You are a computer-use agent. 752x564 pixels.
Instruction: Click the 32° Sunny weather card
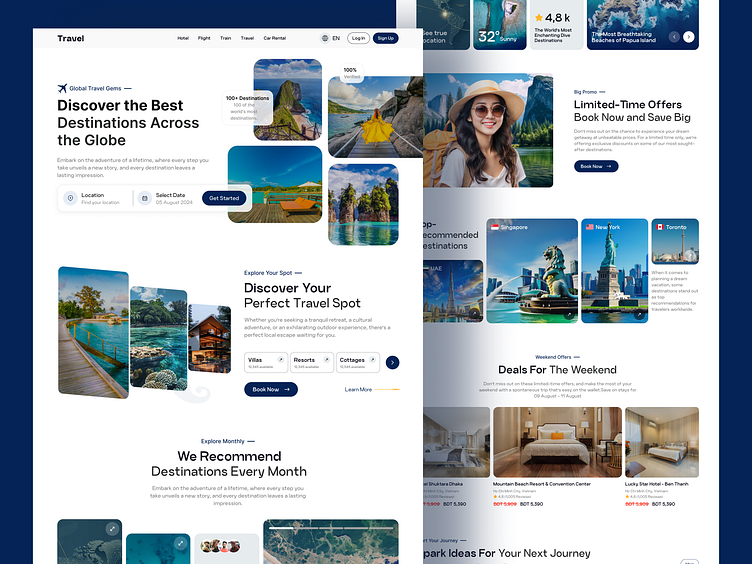(500, 25)
